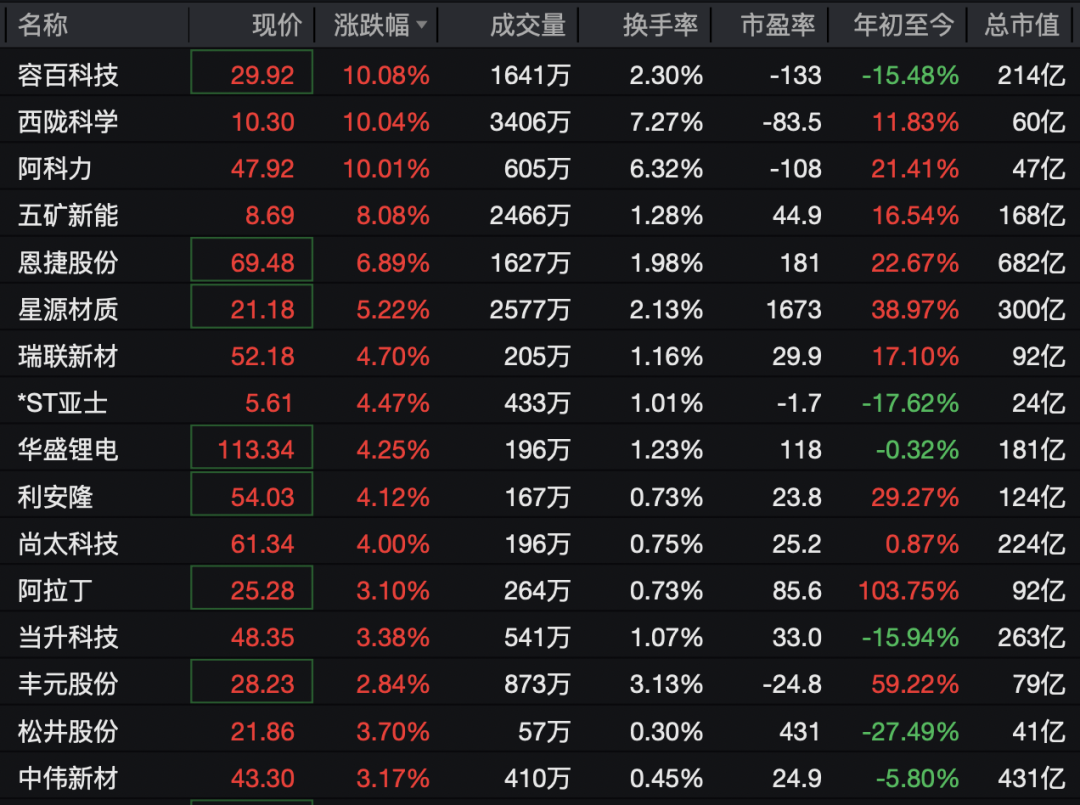Click volume 3406万
1080x805 pixels.
click(530, 122)
